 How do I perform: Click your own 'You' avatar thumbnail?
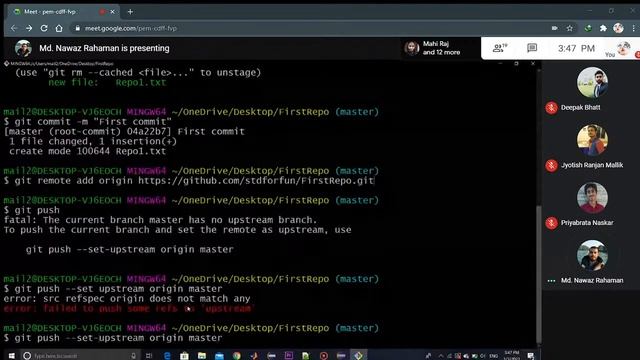pyautogui.click(x=623, y=49)
